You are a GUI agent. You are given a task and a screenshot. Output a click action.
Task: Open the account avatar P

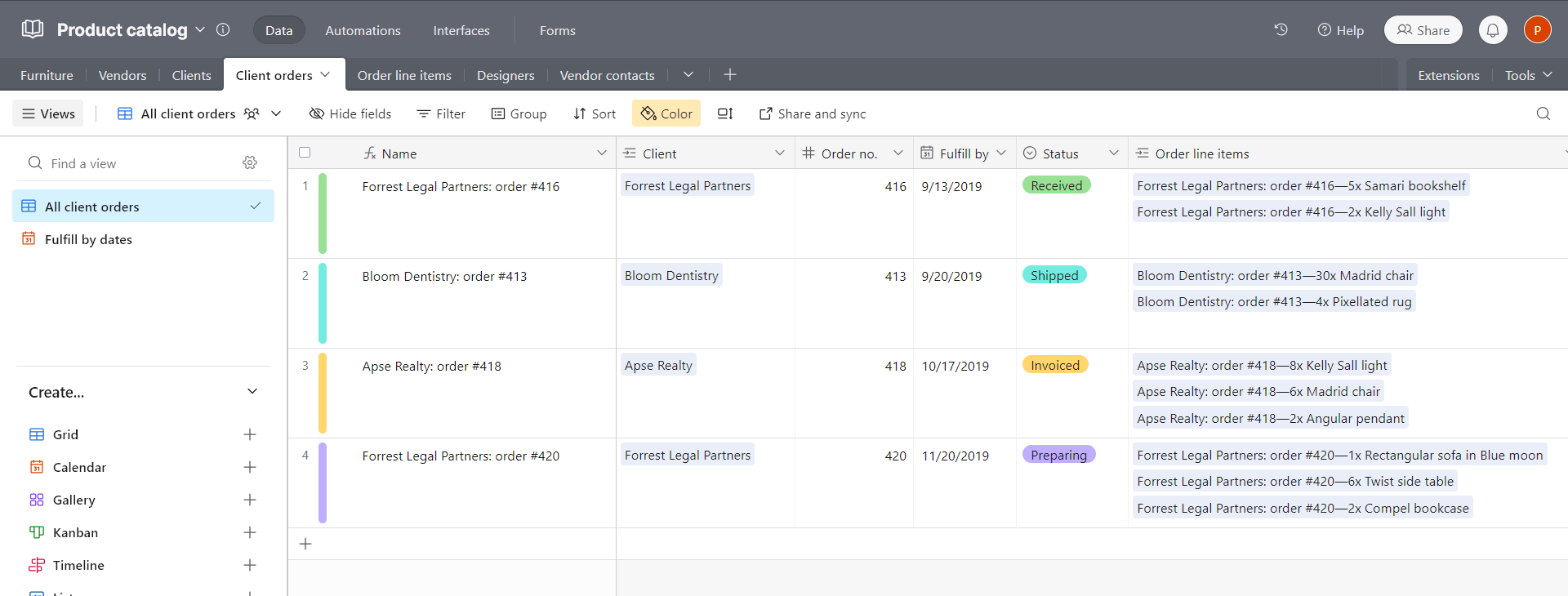point(1538,30)
